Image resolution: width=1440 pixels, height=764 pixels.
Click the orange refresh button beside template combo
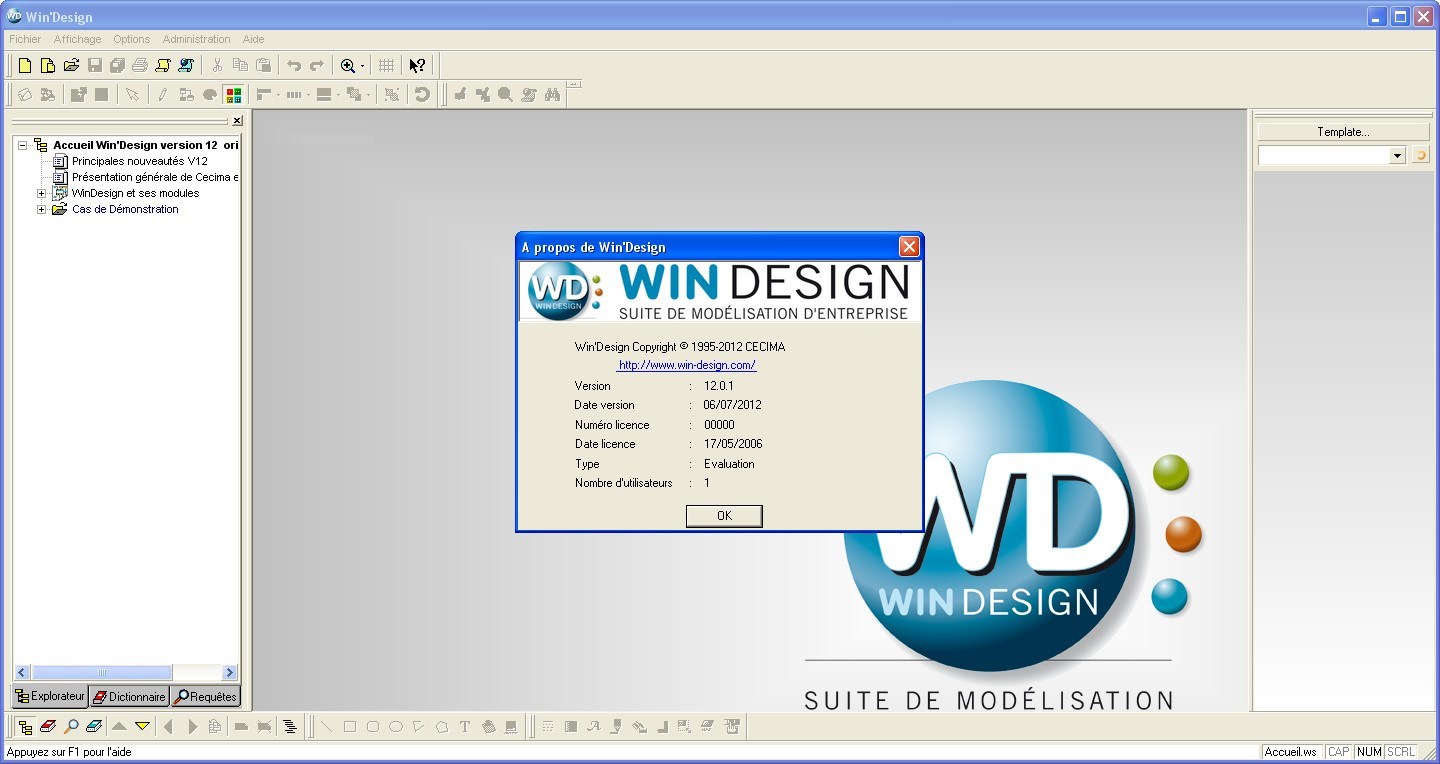coord(1420,155)
